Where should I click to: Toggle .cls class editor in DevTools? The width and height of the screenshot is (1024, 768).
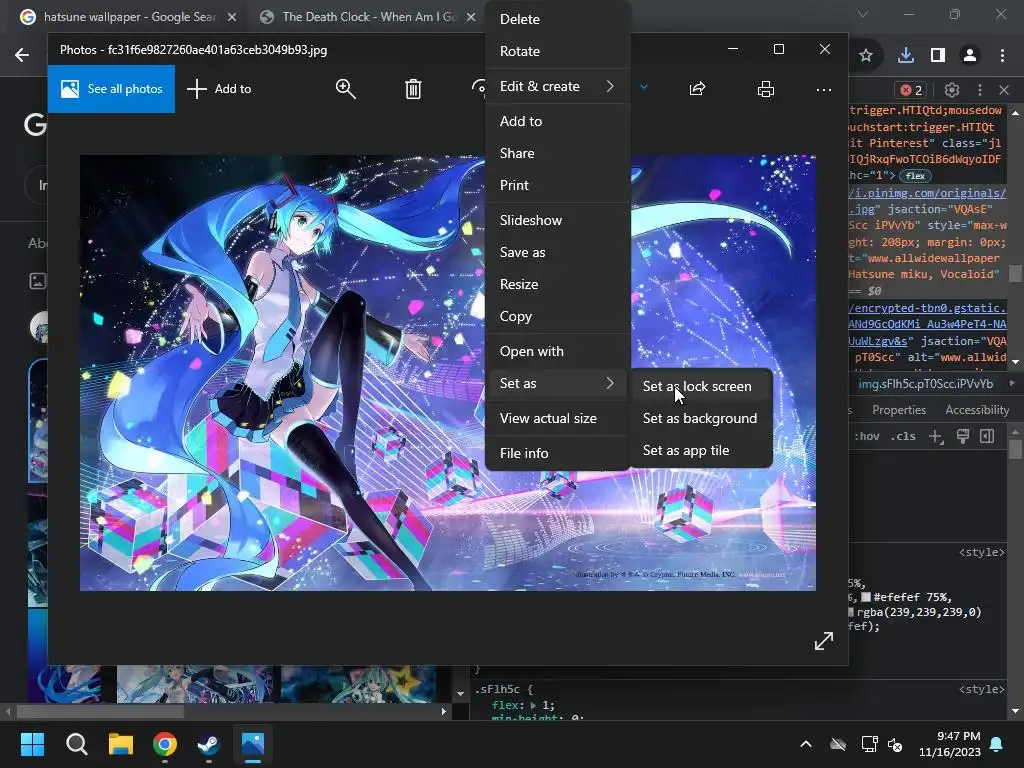[x=903, y=436]
